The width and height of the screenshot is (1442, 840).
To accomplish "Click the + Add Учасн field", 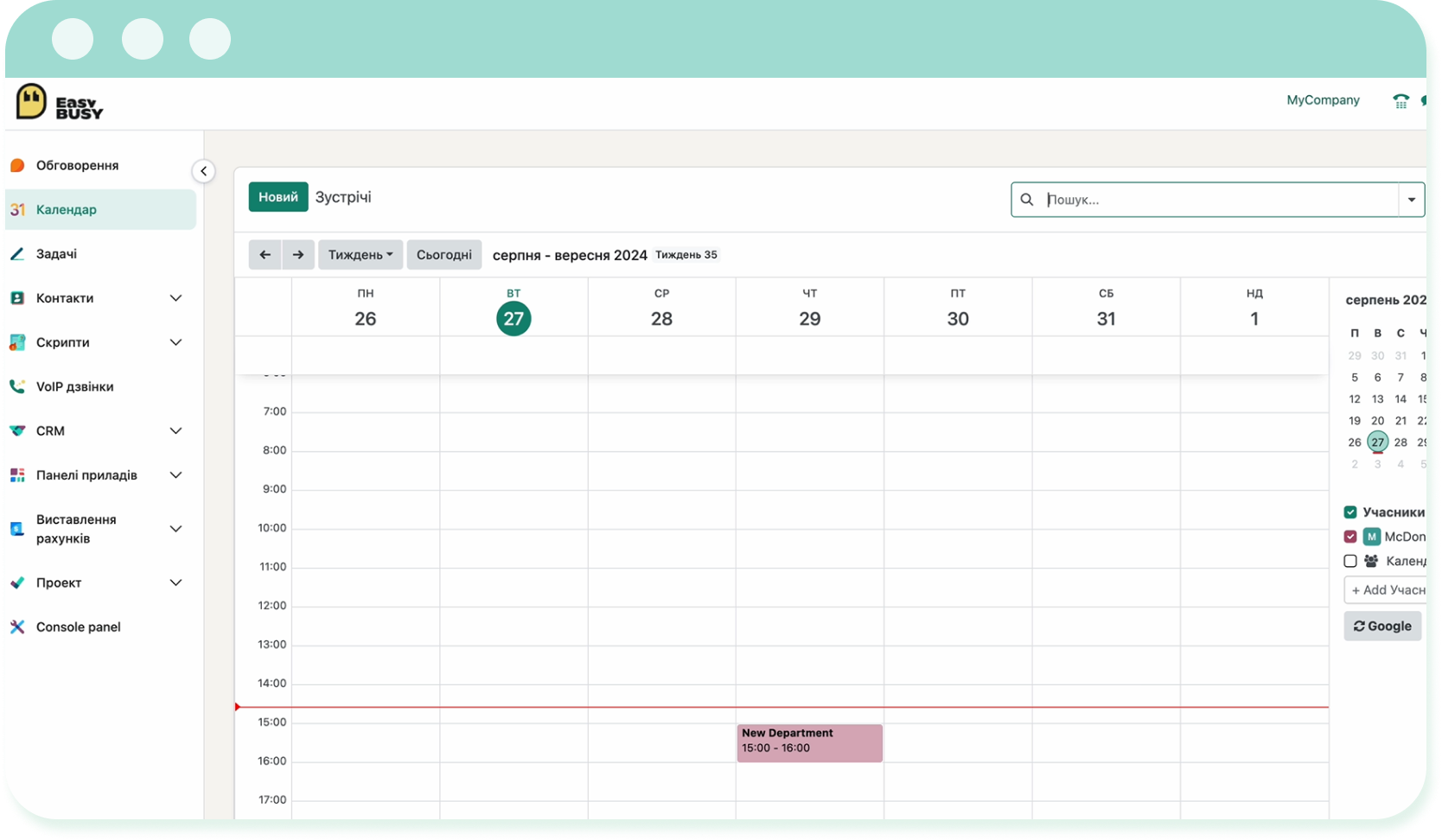I will tap(1386, 589).
